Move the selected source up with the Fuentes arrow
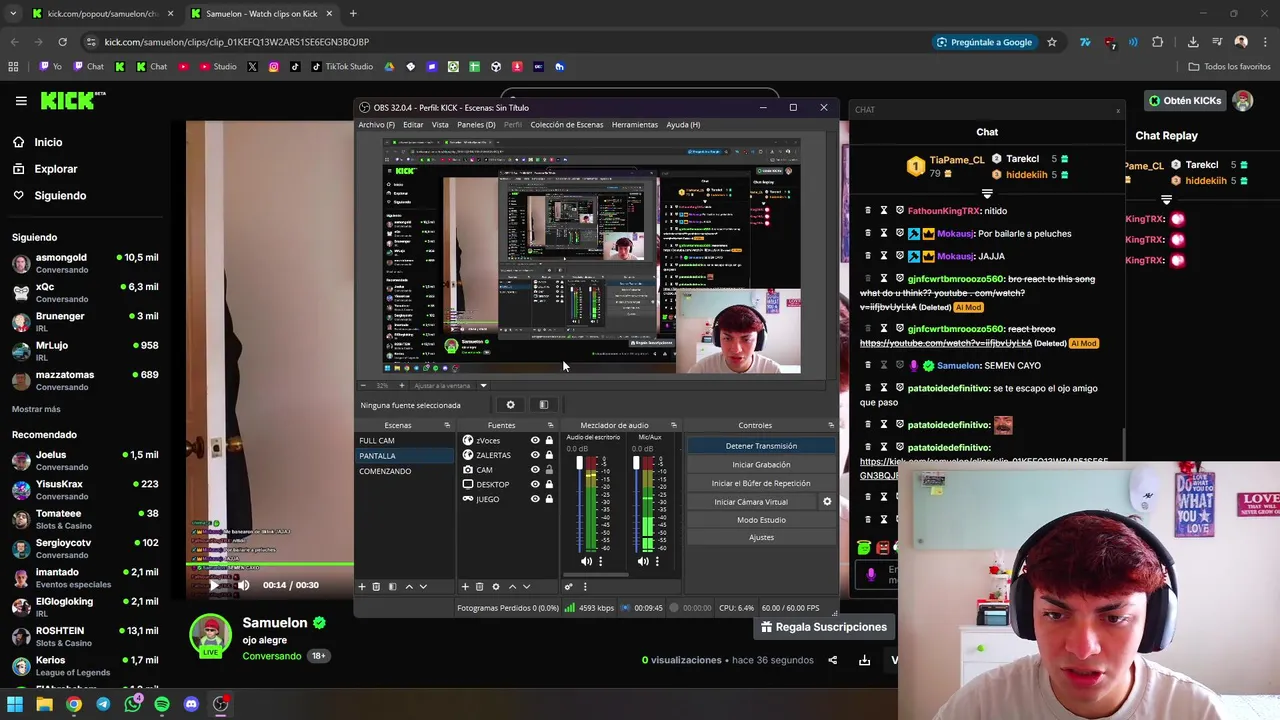Screen dimensions: 1280x720 coord(512,587)
